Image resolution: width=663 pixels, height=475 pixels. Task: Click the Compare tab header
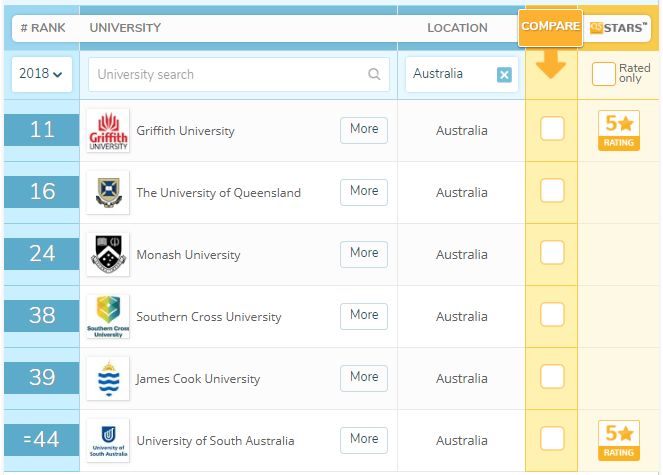(550, 27)
